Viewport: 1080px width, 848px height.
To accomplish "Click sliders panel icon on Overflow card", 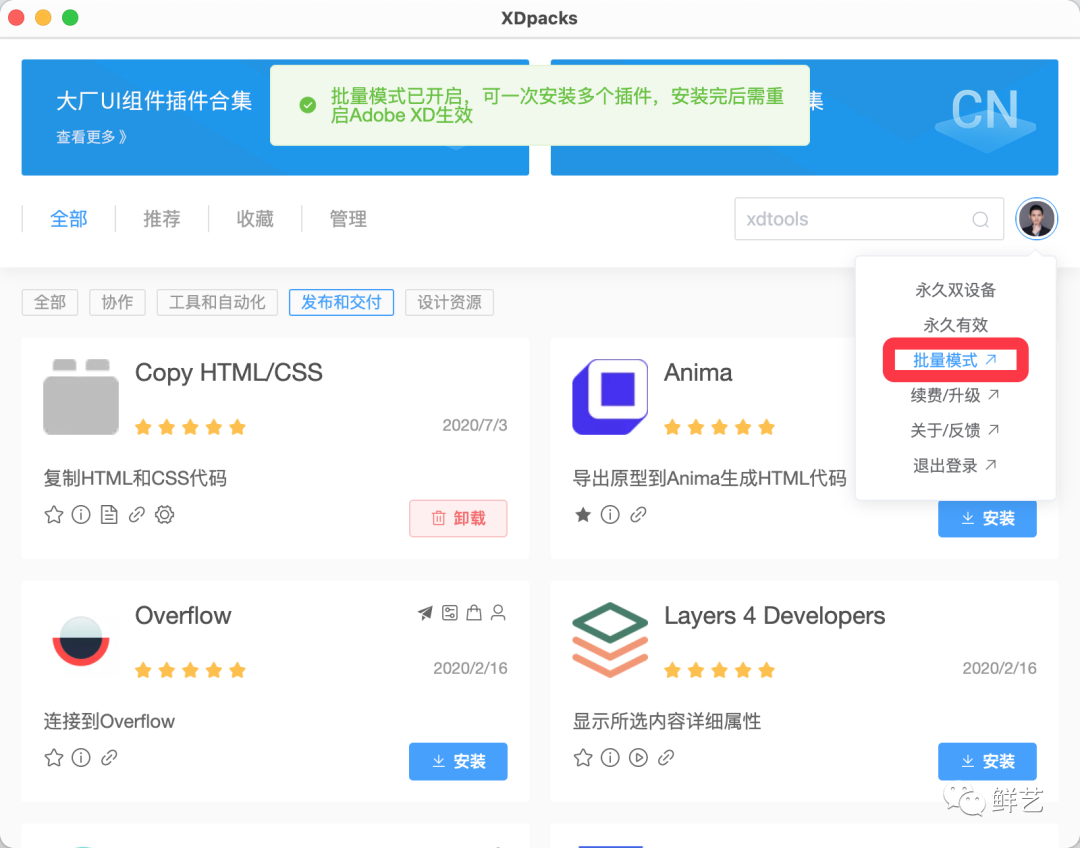I will tap(450, 612).
